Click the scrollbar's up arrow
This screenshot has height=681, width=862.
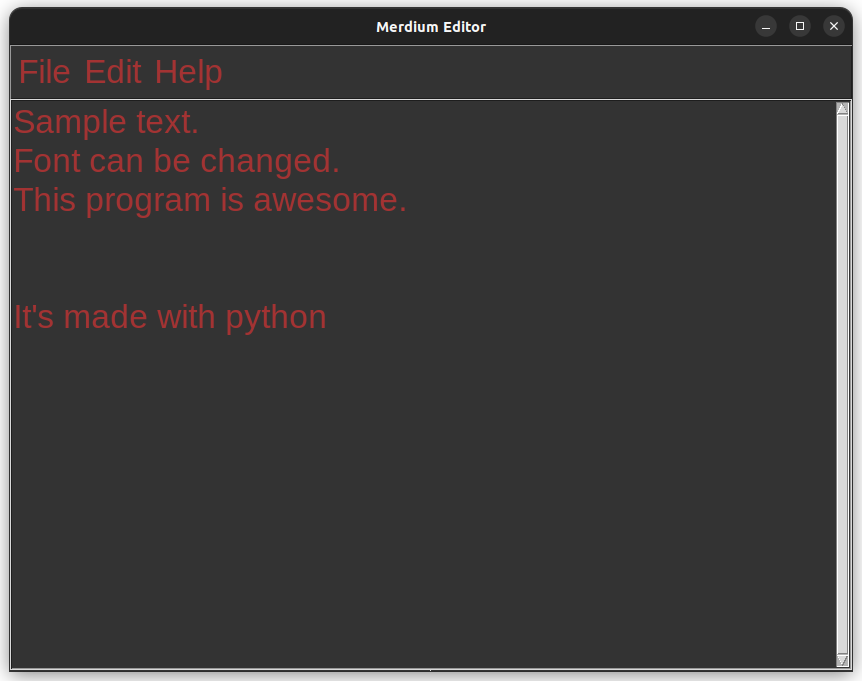pos(842,109)
